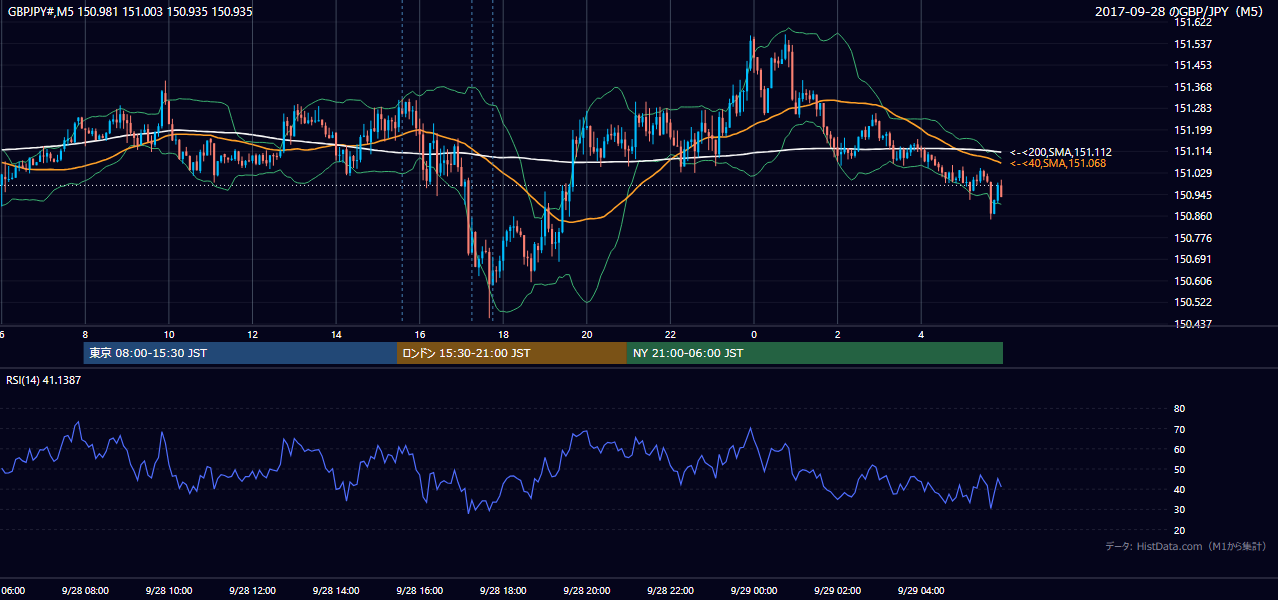Click the RSI(14) 41.1387 indicator label
The image size is (1278, 600).
[43, 381]
